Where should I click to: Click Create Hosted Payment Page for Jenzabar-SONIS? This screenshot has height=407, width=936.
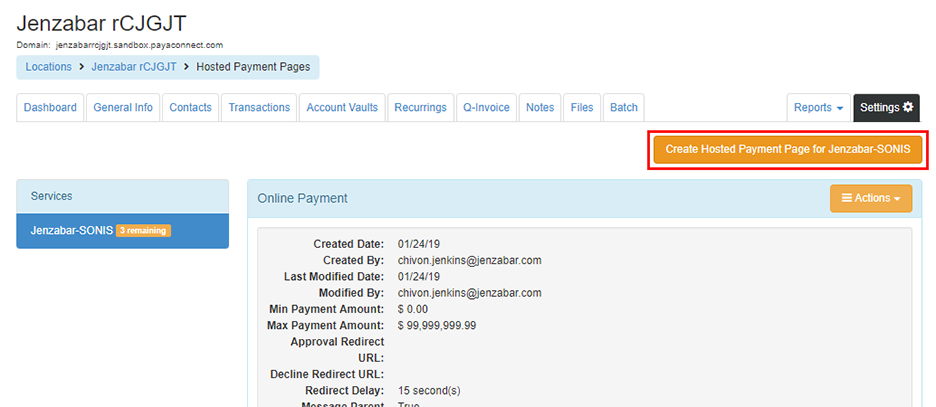pyautogui.click(x=788, y=149)
